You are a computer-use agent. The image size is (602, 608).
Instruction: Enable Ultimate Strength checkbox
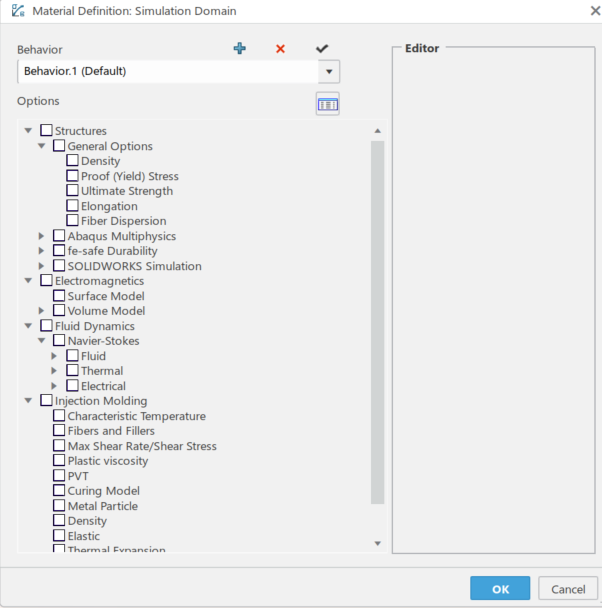[72, 190]
